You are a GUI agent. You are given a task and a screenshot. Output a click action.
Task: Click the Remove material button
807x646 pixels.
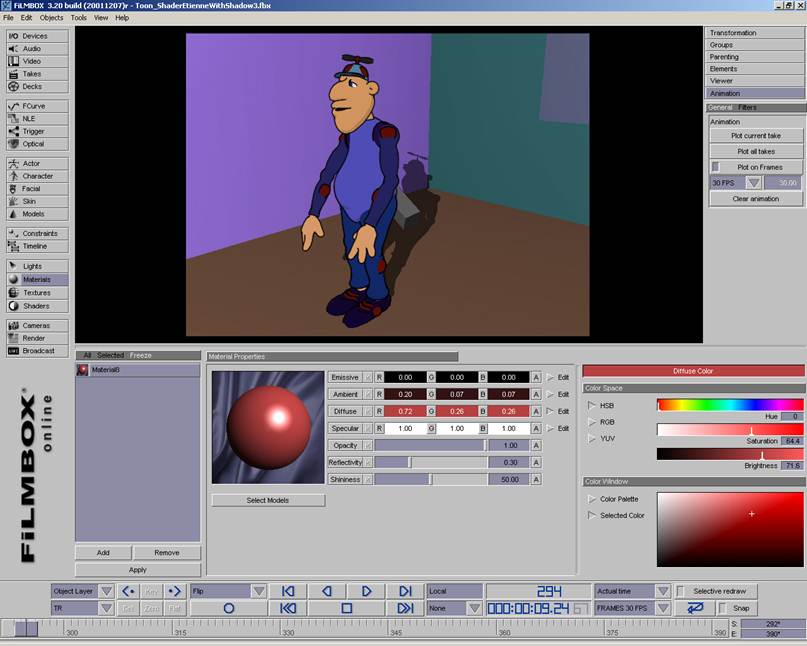[167, 553]
